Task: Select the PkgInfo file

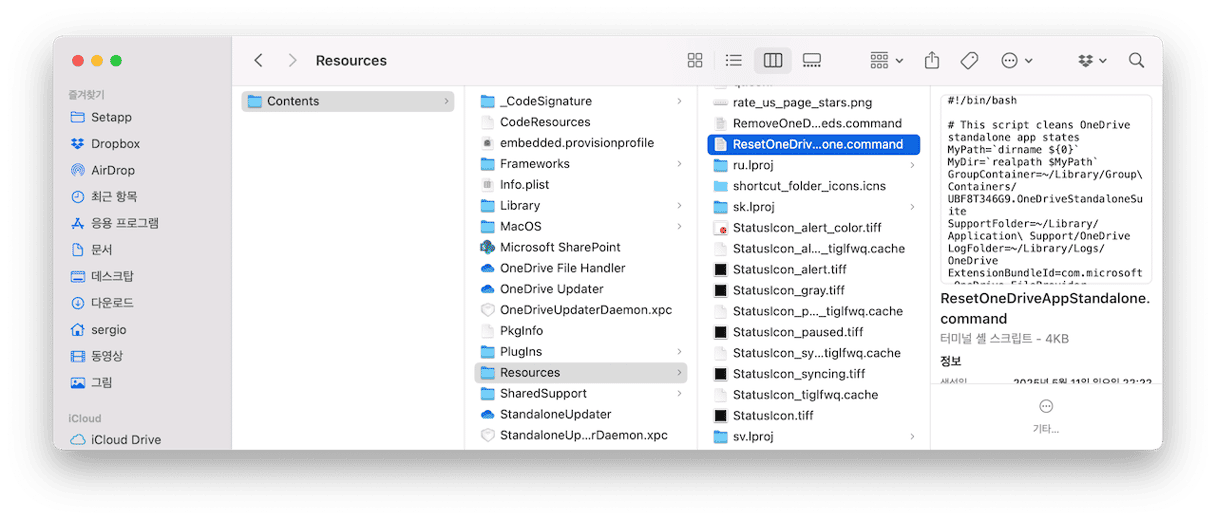Action: tap(580, 331)
